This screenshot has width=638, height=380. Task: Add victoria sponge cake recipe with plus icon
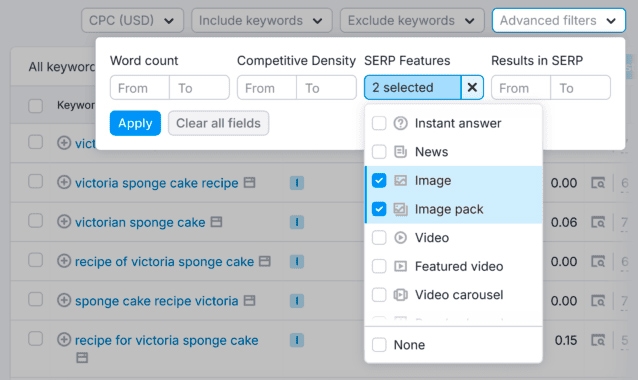pyautogui.click(x=64, y=182)
